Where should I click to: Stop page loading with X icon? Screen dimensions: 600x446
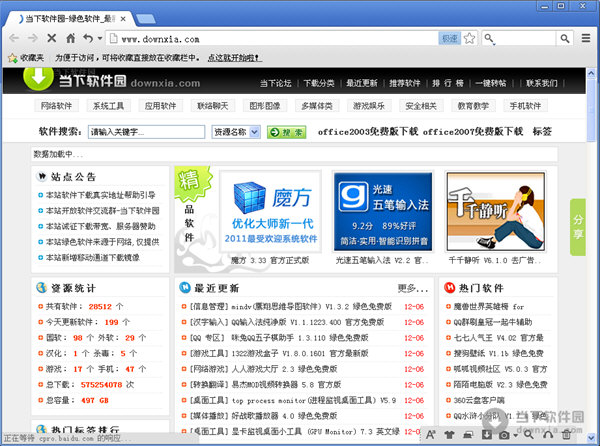[x=52, y=38]
